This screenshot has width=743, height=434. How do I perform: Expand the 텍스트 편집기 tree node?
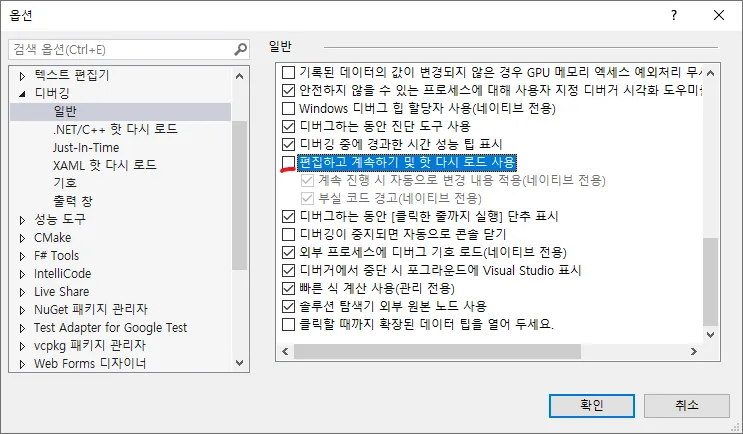pos(23,75)
